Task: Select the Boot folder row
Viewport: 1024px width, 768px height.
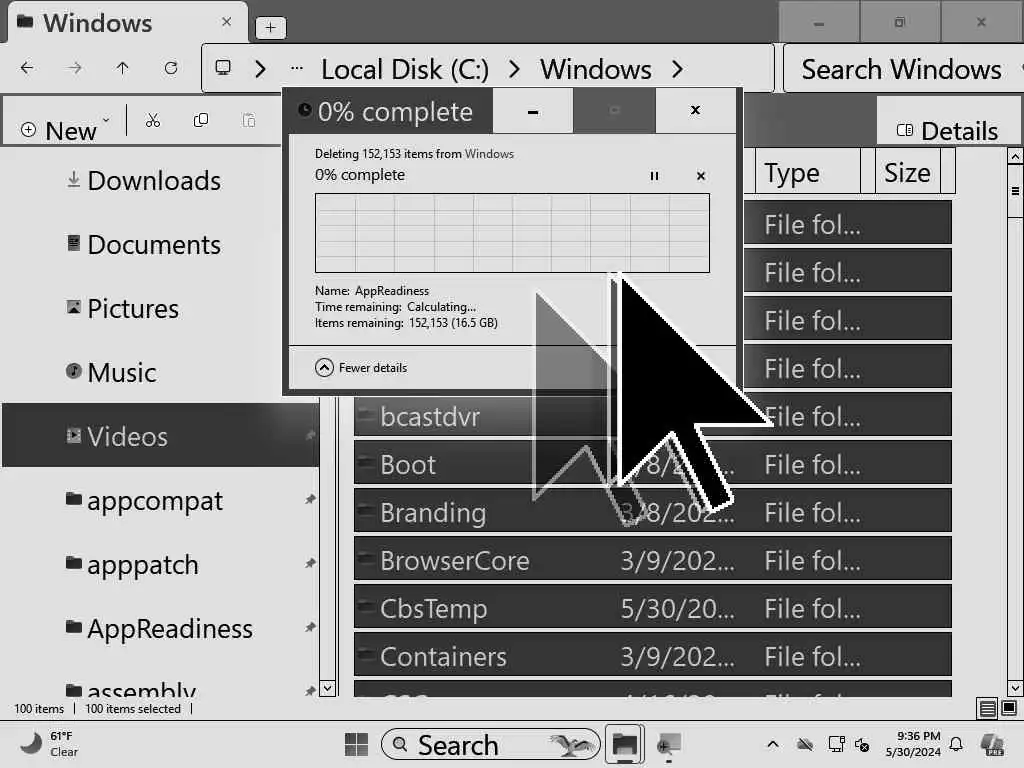Action: (x=652, y=464)
